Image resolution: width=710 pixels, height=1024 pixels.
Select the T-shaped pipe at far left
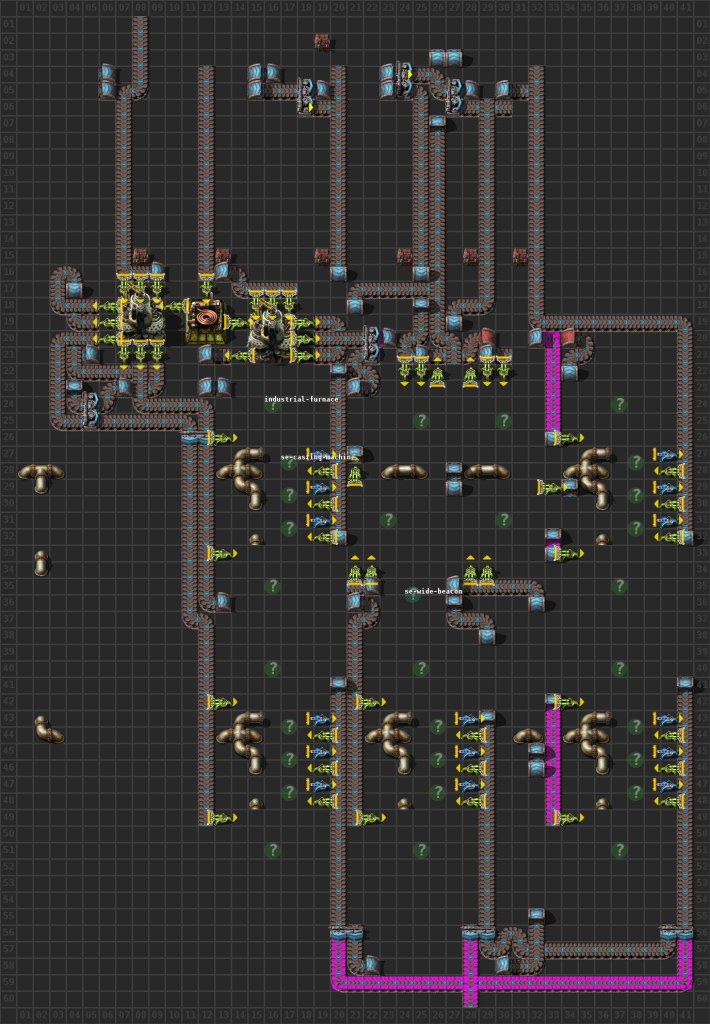[x=40, y=477]
